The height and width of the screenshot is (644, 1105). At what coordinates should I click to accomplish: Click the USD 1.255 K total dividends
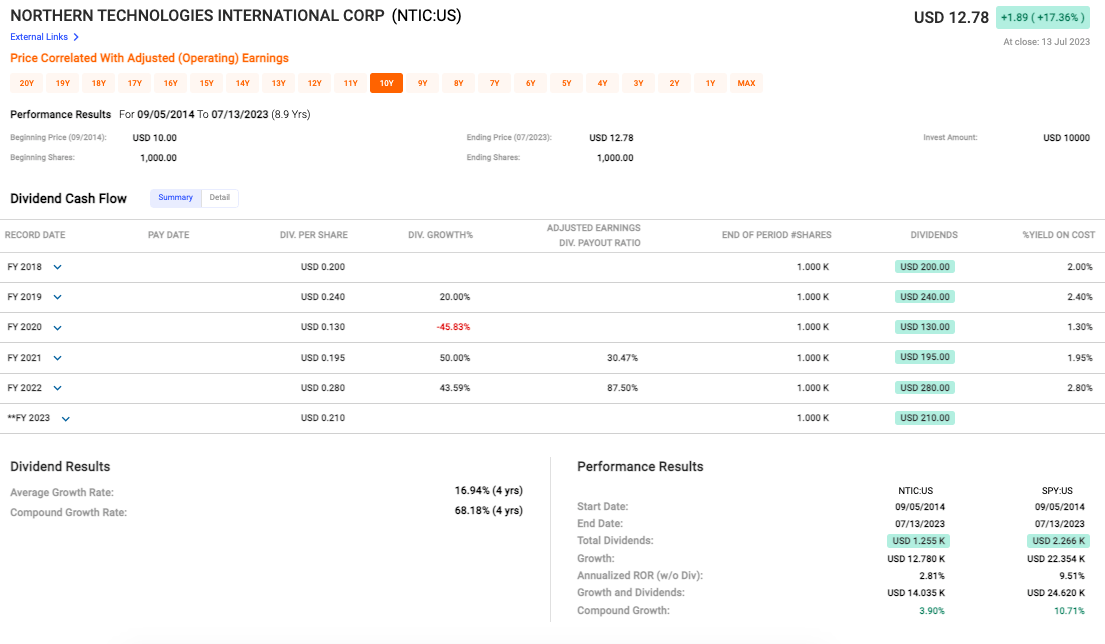point(918,541)
